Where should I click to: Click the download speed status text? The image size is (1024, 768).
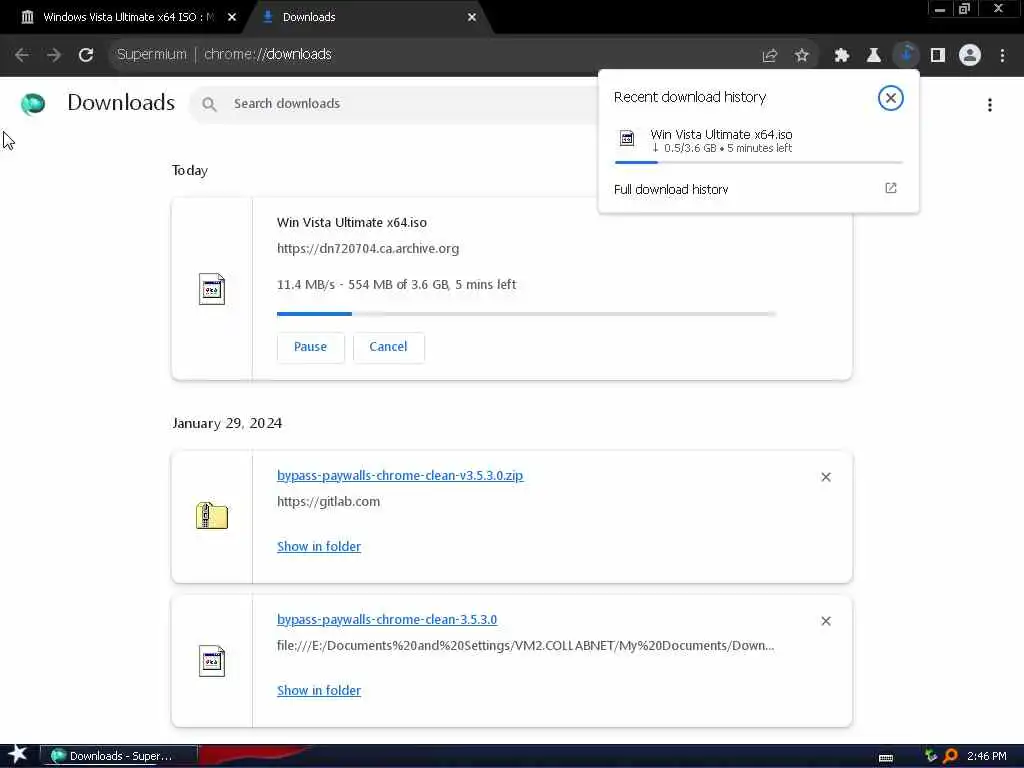[396, 285]
